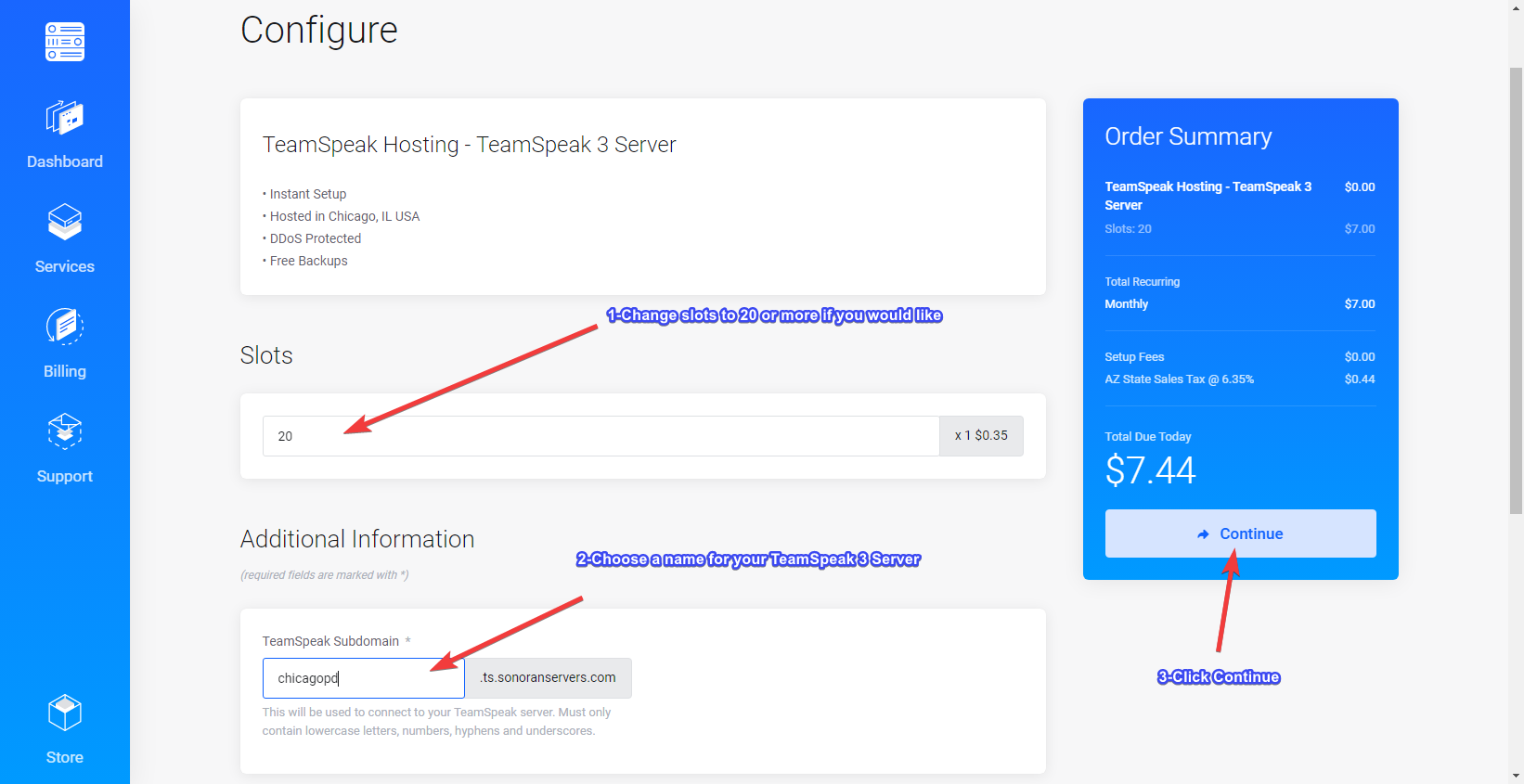Click the Continue button in Order Summary
1524x784 pixels.
pyautogui.click(x=1240, y=533)
